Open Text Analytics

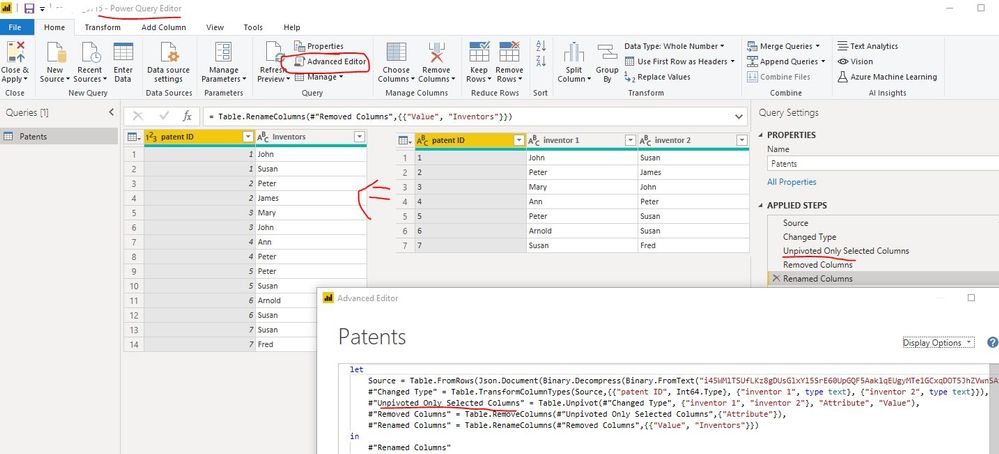click(867, 46)
